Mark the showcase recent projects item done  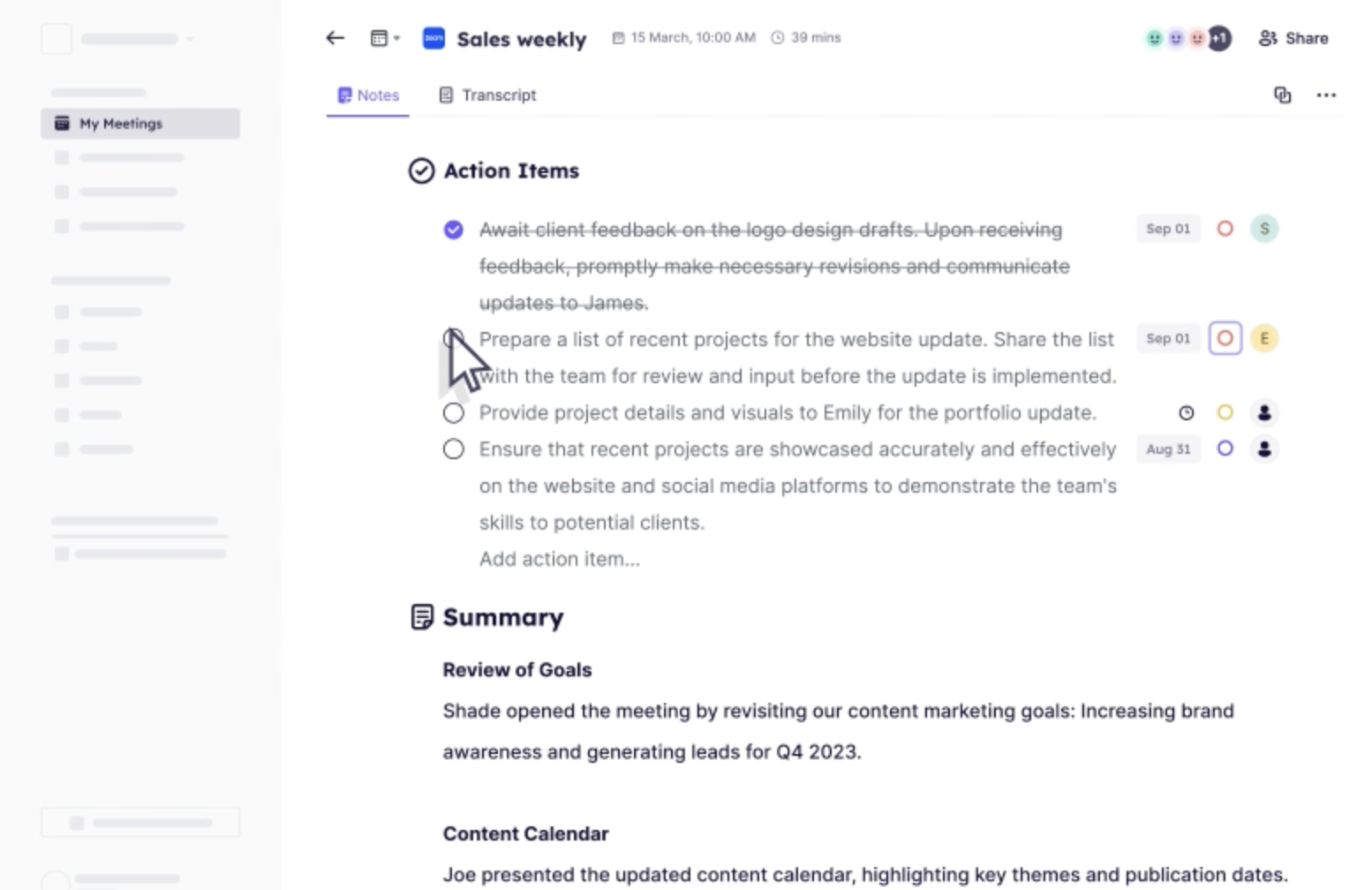453,449
